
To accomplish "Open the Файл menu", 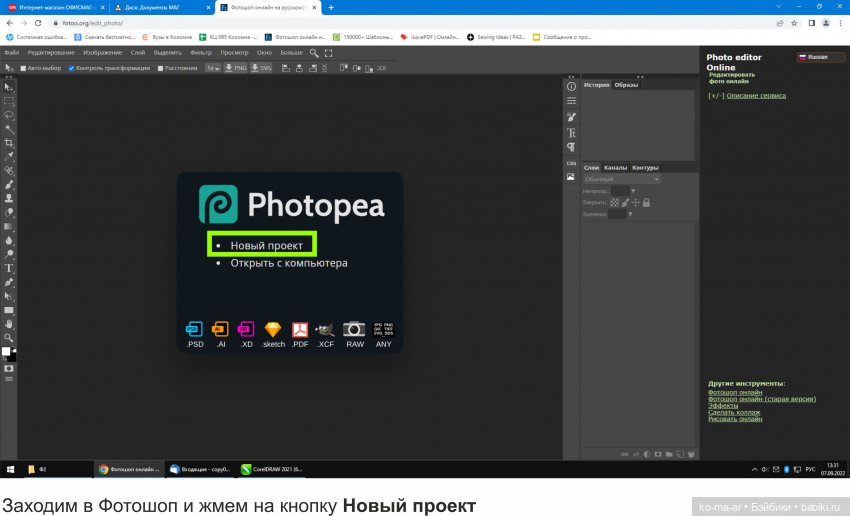I will click(x=11, y=53).
